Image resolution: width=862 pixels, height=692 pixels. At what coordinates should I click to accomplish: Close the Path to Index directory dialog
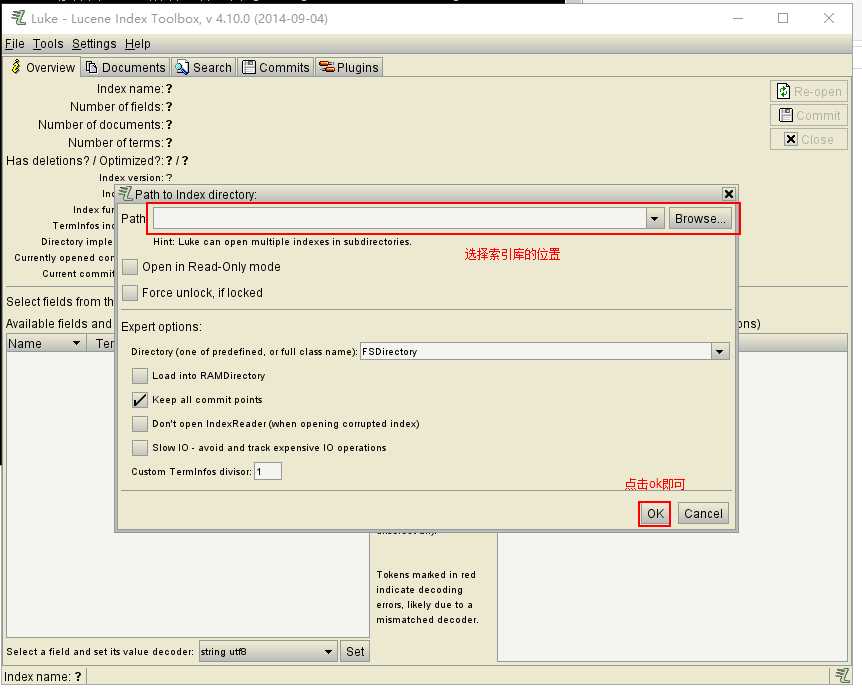pyautogui.click(x=728, y=193)
